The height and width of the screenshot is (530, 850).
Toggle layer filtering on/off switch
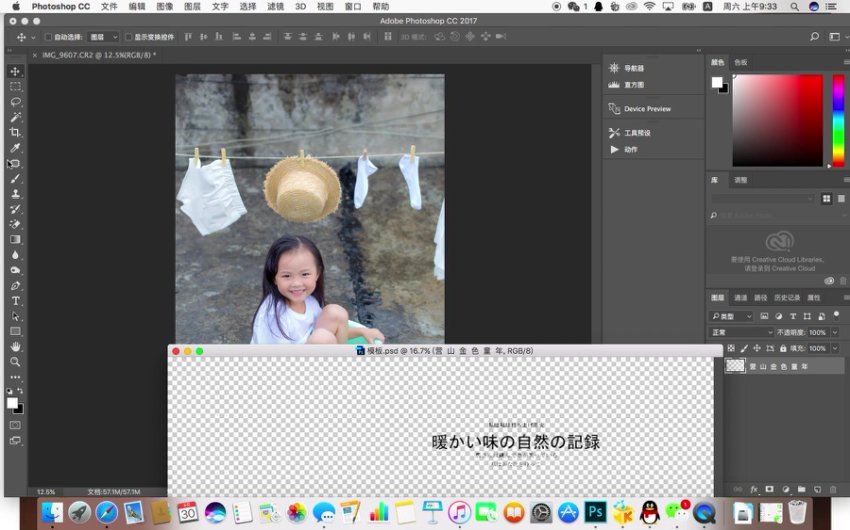click(x=836, y=314)
